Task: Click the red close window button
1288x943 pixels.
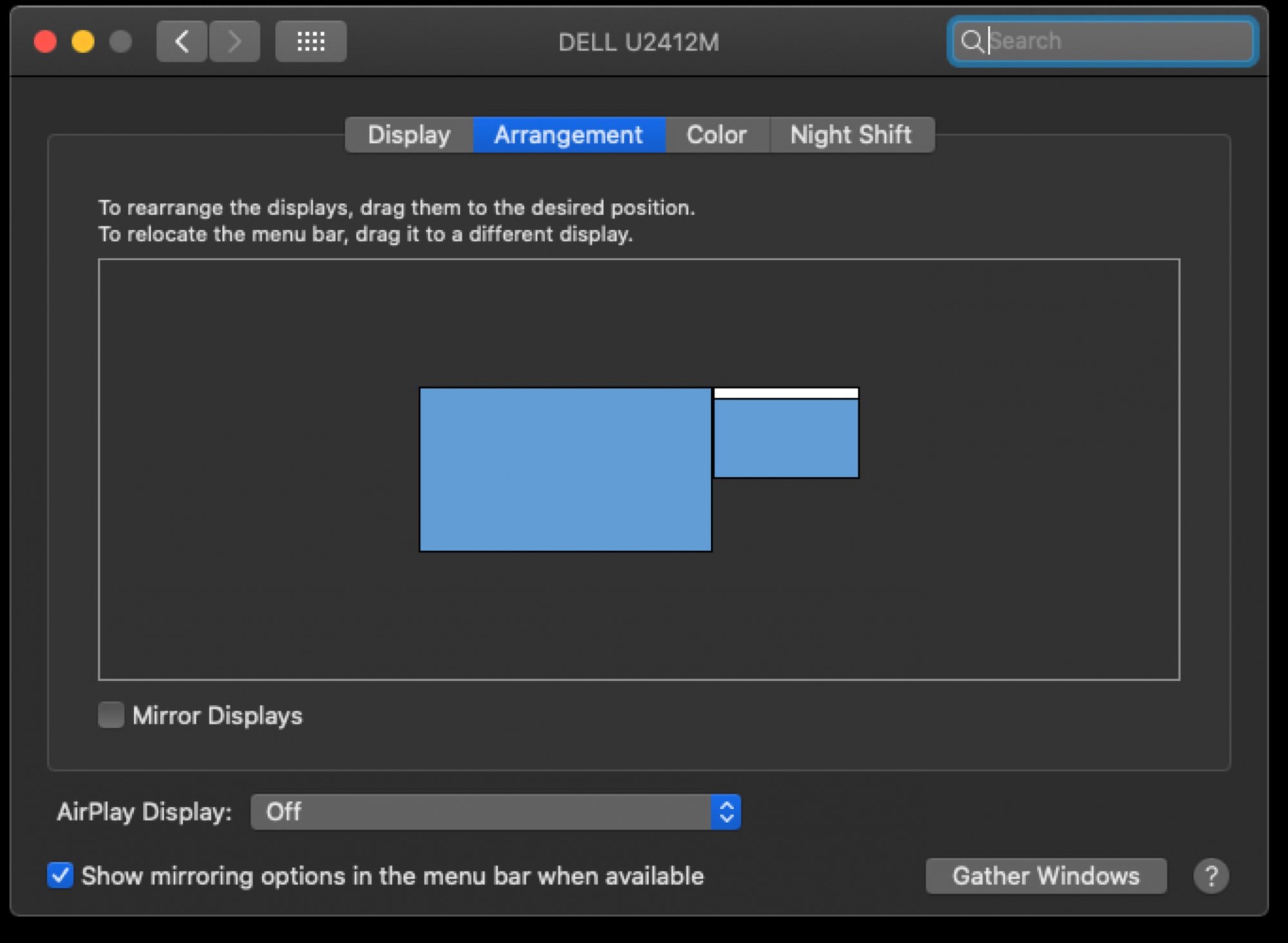Action: [45, 42]
